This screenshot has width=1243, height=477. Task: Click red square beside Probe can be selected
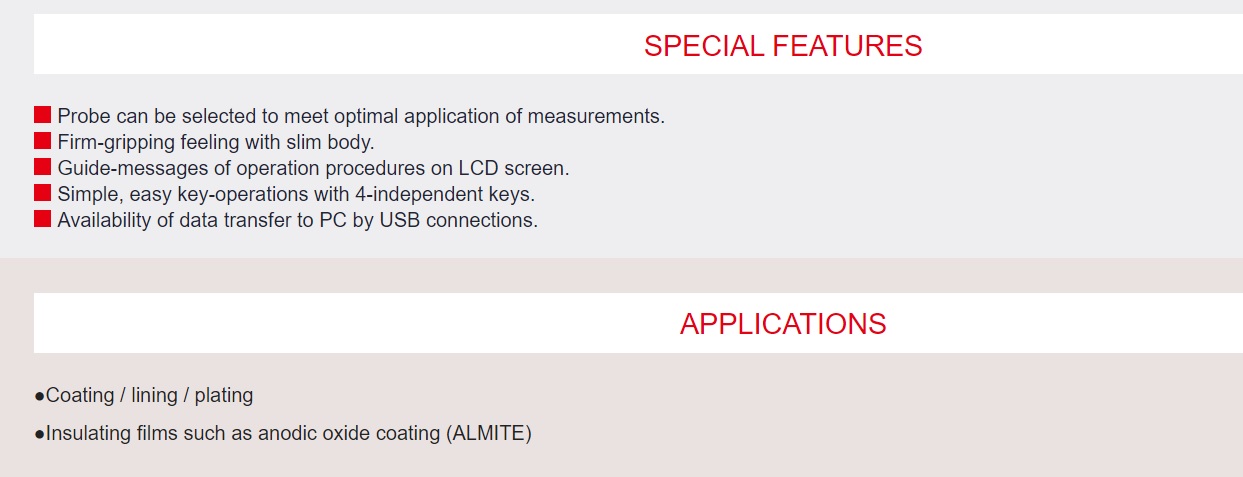(x=43, y=114)
